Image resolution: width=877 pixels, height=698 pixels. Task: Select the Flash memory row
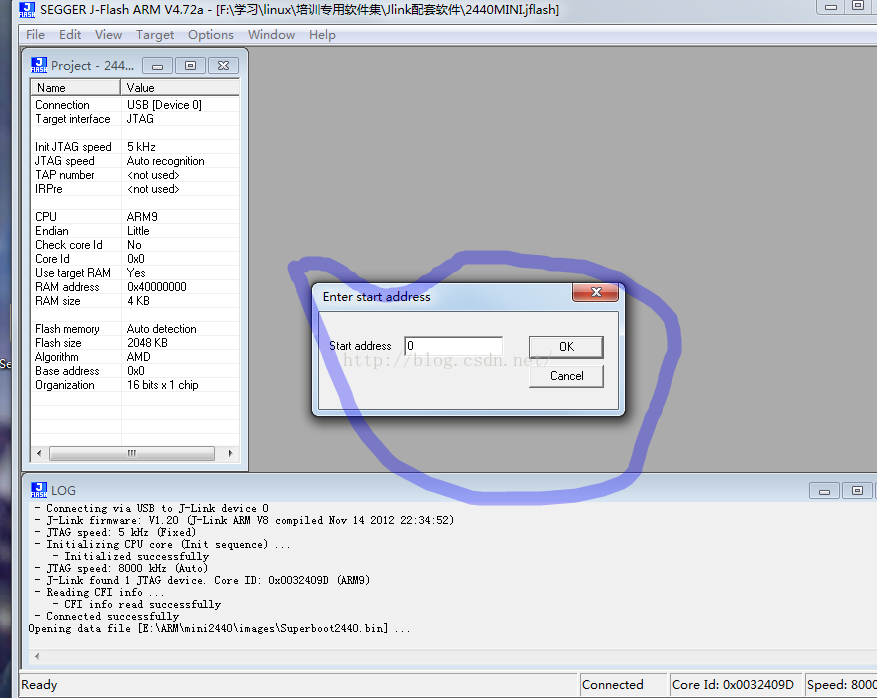[x=135, y=329]
